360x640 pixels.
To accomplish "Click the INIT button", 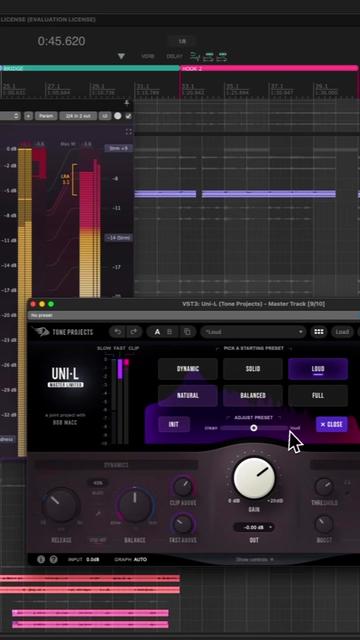I will (174, 424).
